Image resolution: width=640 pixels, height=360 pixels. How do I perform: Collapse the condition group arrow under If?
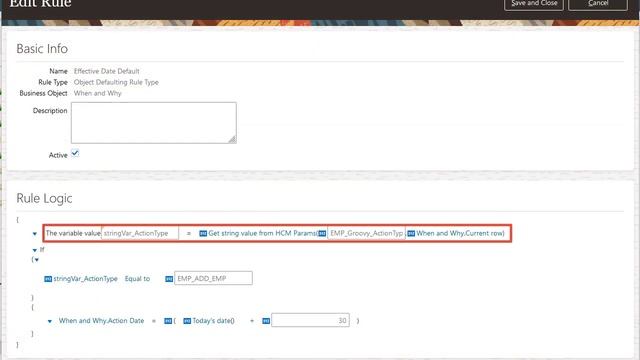coord(37,260)
